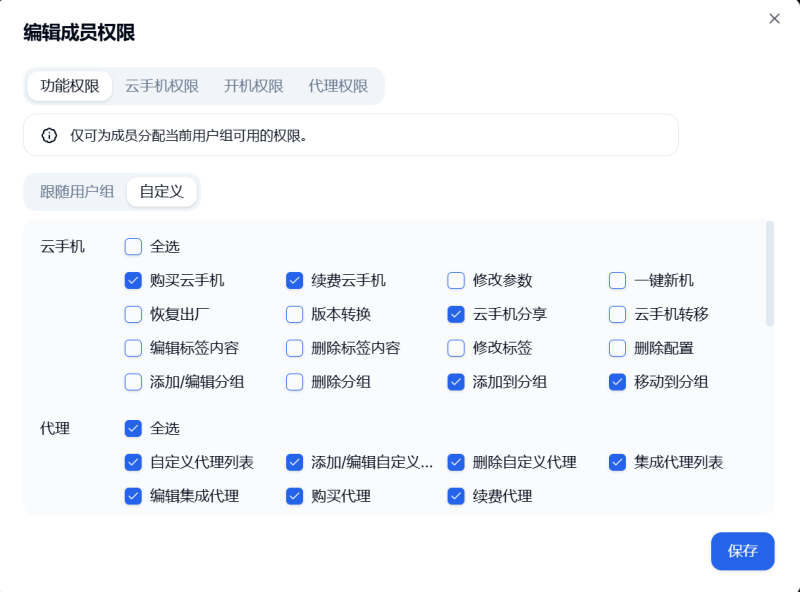Click the 代理 section label
Viewport: 800px width, 592px height.
55,429
